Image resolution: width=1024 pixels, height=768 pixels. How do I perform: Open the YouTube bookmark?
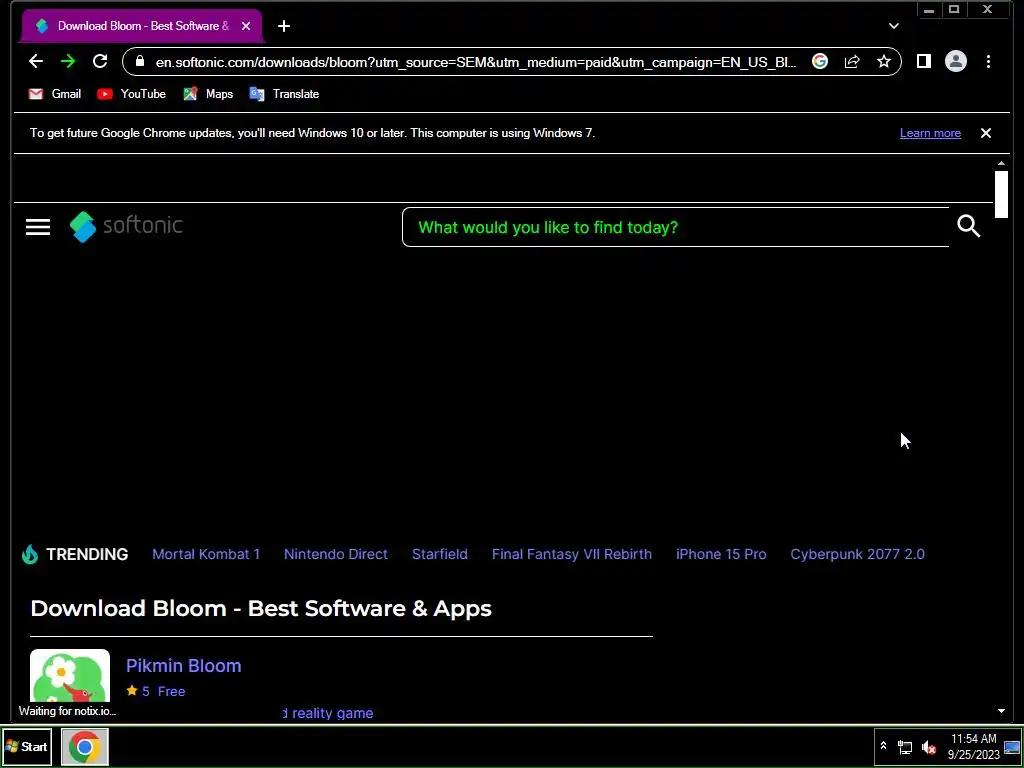click(x=131, y=94)
